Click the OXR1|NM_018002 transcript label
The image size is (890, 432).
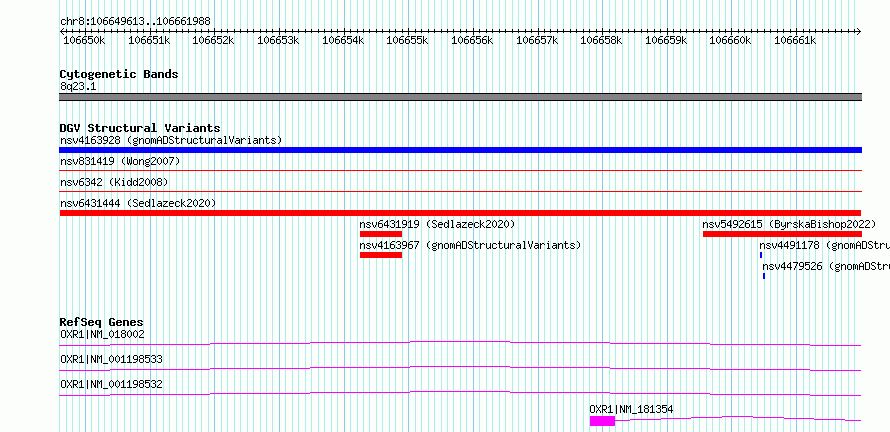[x=102, y=334]
